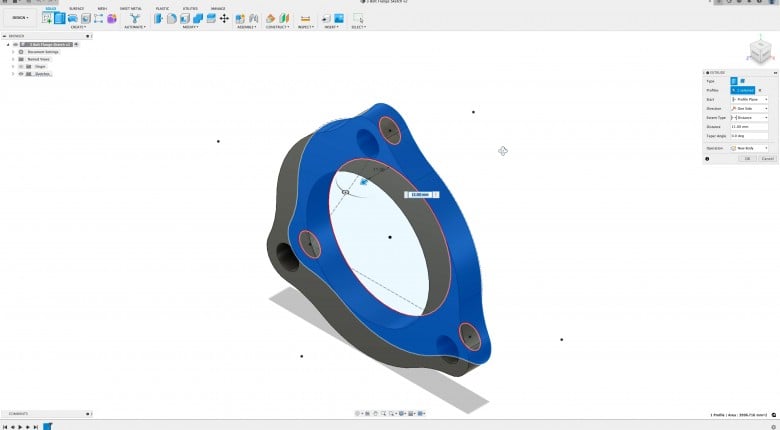Choose the thin Extrude type
The width and height of the screenshot is (780, 430).
click(742, 81)
